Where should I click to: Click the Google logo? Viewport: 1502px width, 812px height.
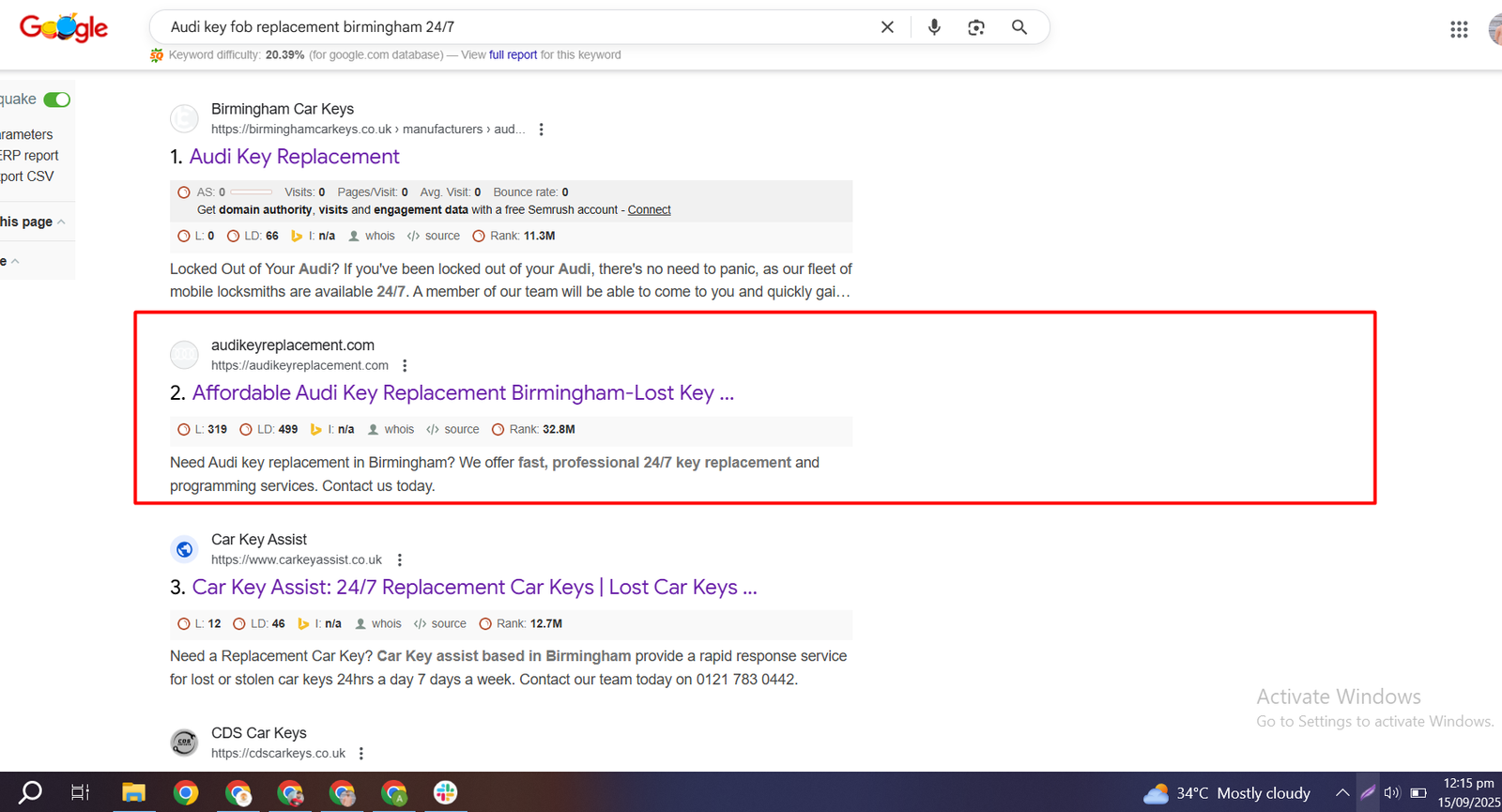click(64, 28)
